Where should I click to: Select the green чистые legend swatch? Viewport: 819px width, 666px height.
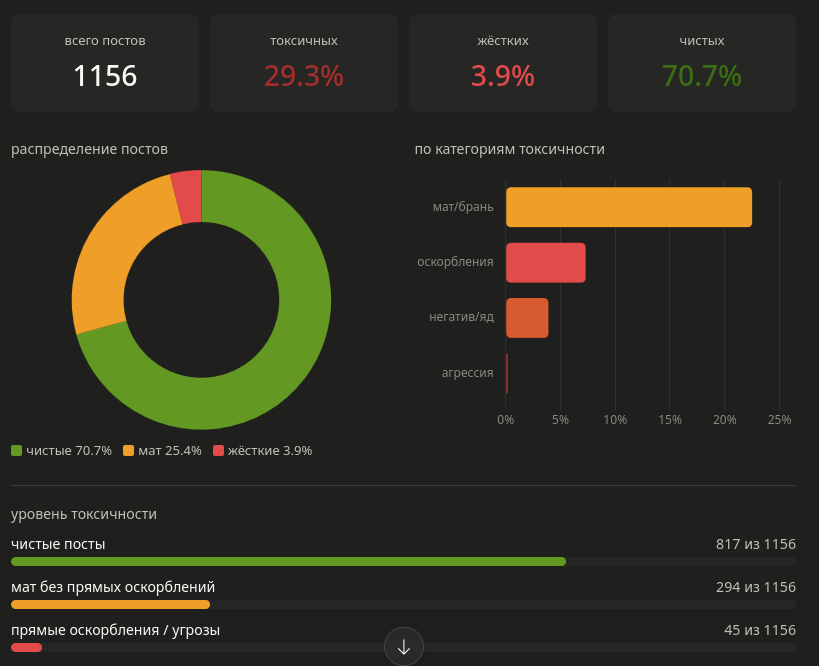point(16,450)
